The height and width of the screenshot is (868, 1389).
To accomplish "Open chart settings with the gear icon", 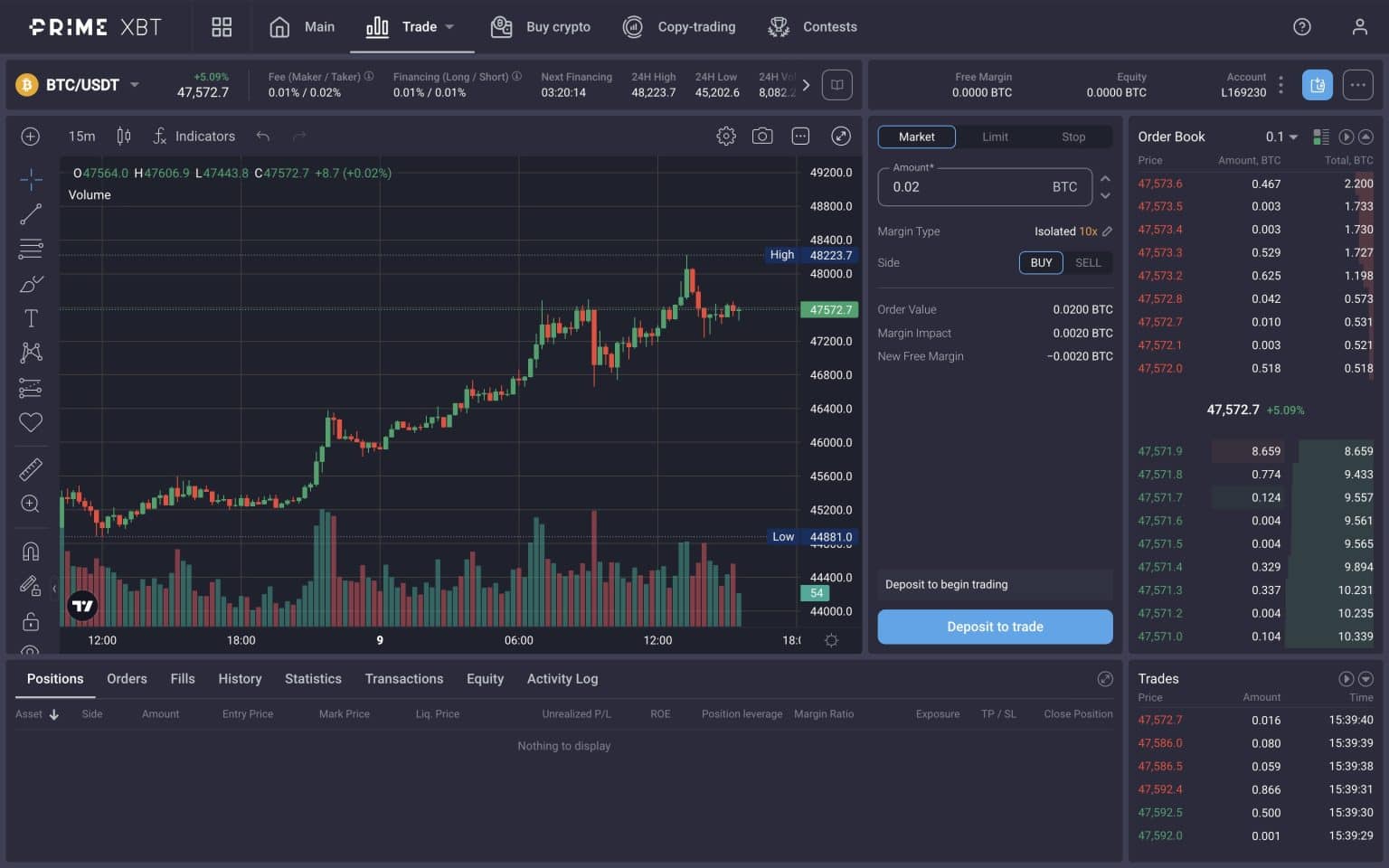I will click(x=725, y=135).
